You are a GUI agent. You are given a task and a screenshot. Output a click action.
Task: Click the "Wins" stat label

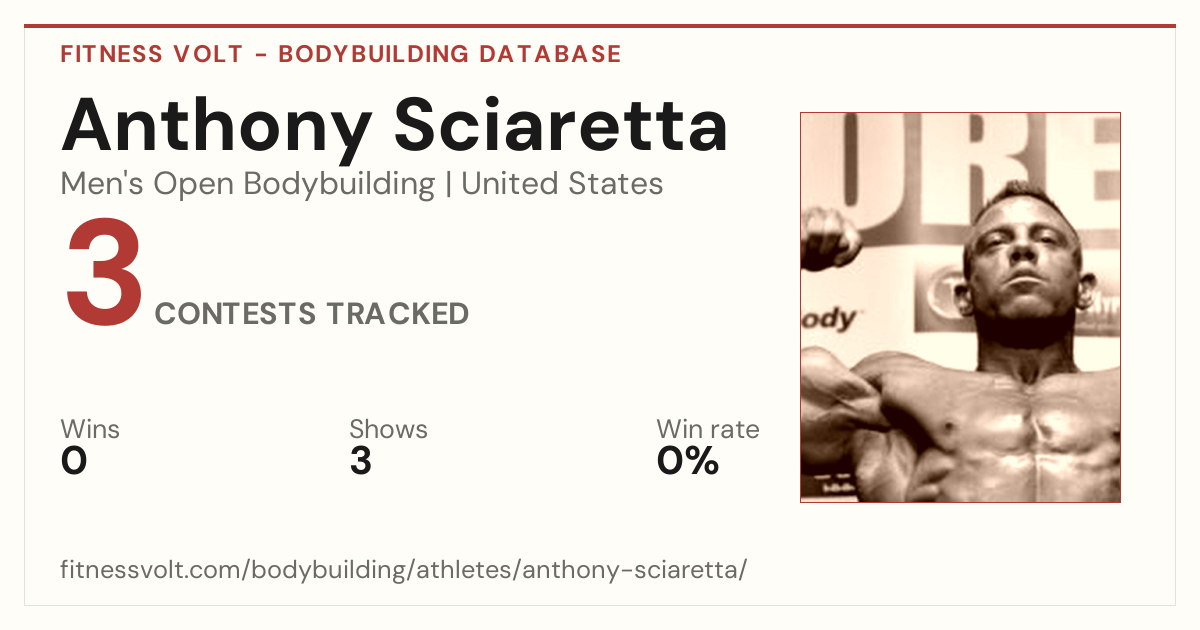(x=90, y=430)
